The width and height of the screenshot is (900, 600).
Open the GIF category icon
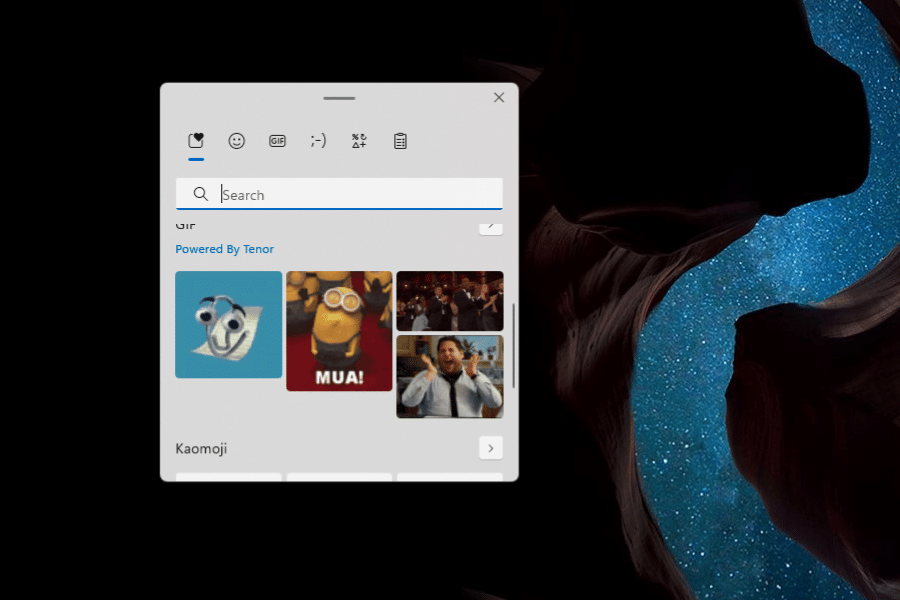tap(277, 140)
